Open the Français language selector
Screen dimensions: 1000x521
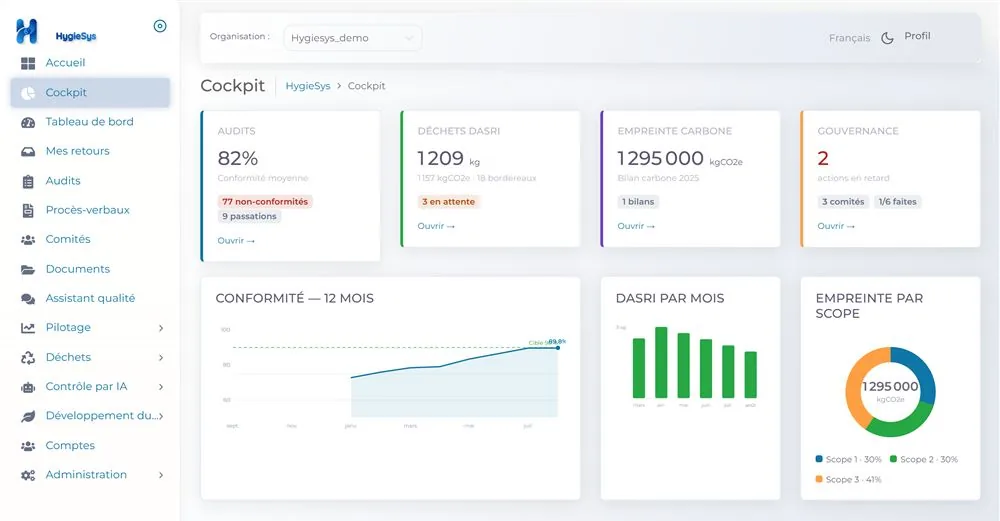pyautogui.click(x=849, y=38)
